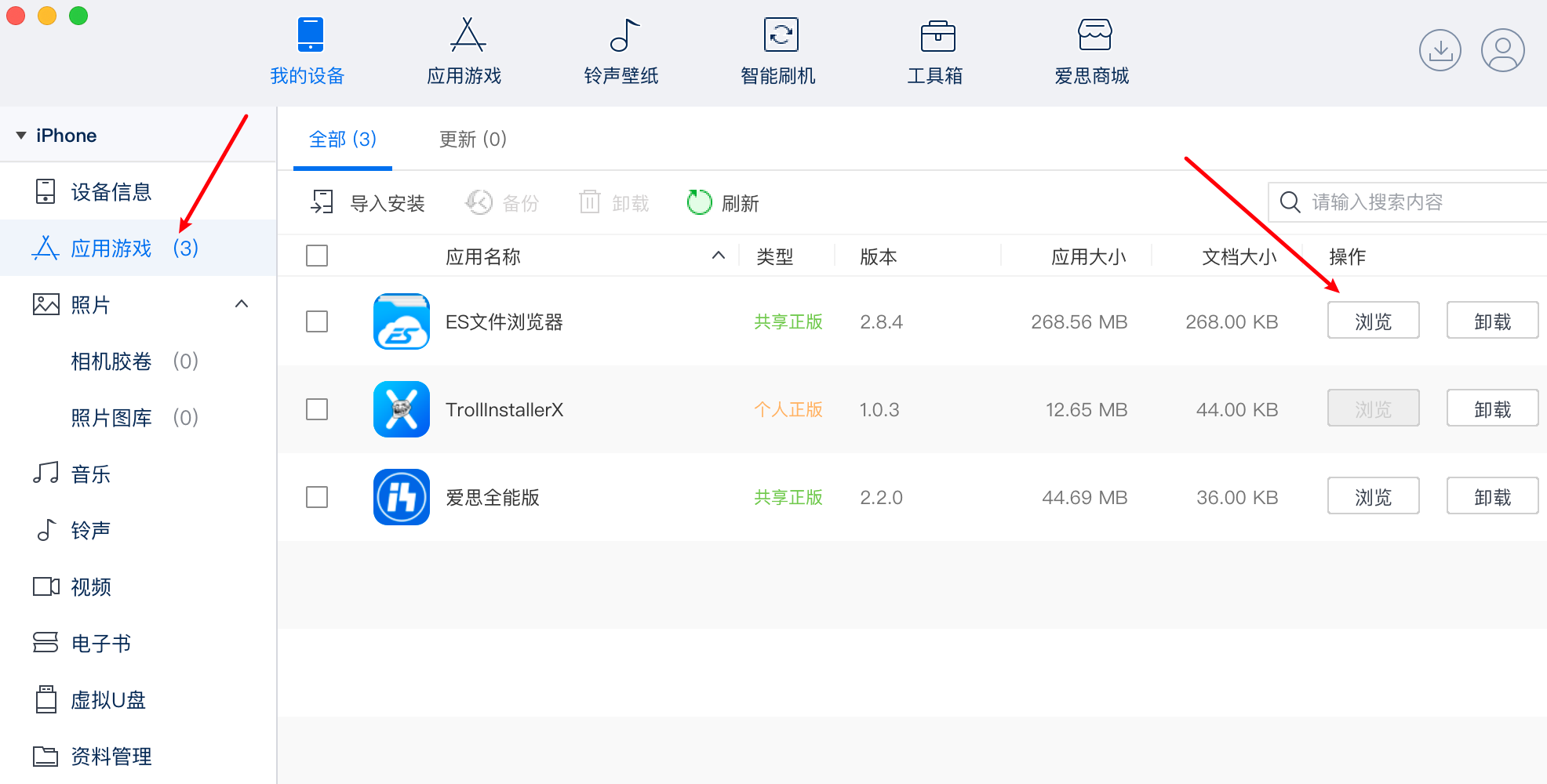1547x784 pixels.
Task: Open 电子书 in the sidebar
Action: 138,643
